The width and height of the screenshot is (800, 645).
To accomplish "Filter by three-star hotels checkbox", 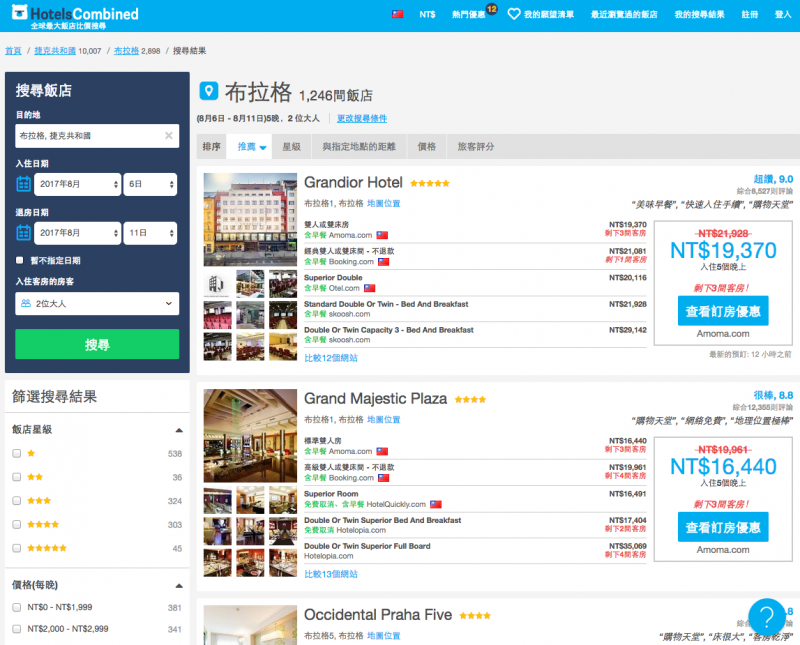I will pyautogui.click(x=17, y=501).
